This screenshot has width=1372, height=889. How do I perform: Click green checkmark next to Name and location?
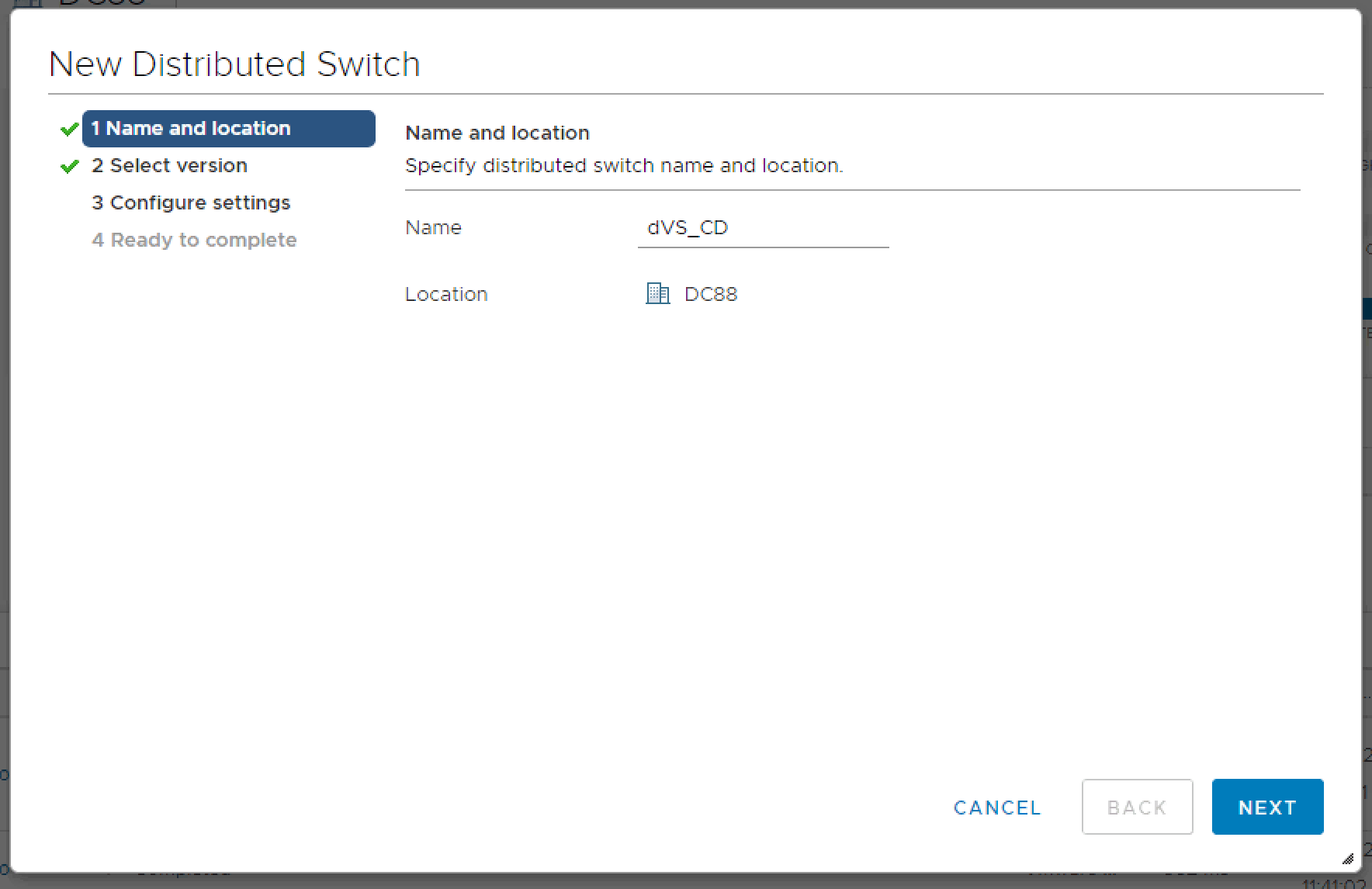coord(70,129)
